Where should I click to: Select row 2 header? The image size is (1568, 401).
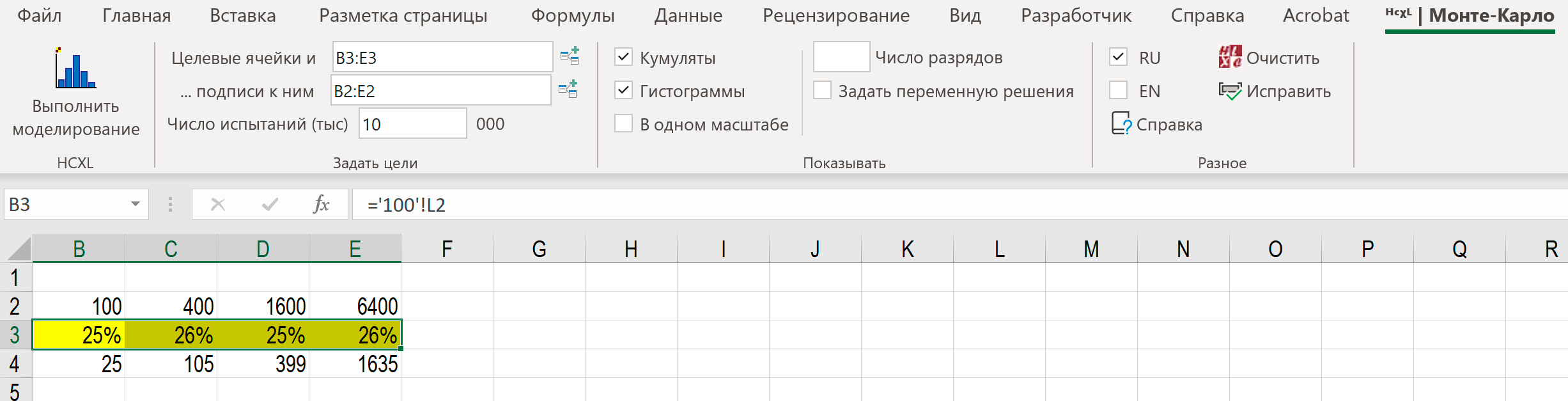[x=16, y=306]
